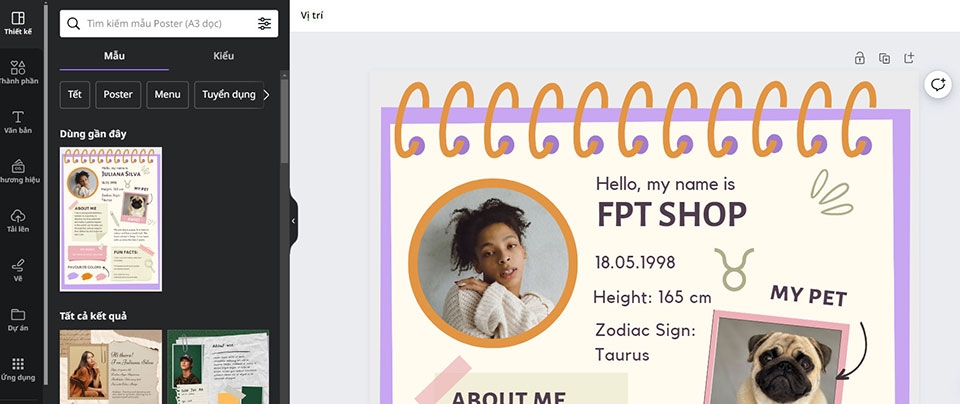Screen dimensions: 960x404
Task: Add a new page with plus icon
Action: click(x=909, y=58)
